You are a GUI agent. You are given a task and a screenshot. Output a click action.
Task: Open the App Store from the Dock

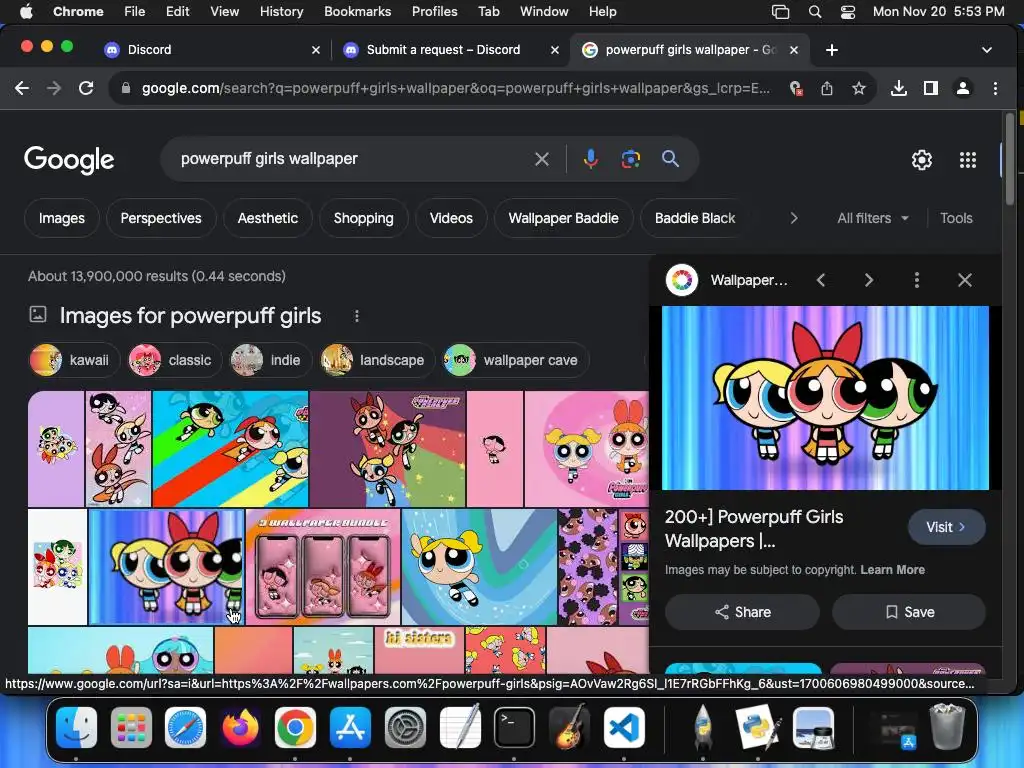click(350, 728)
